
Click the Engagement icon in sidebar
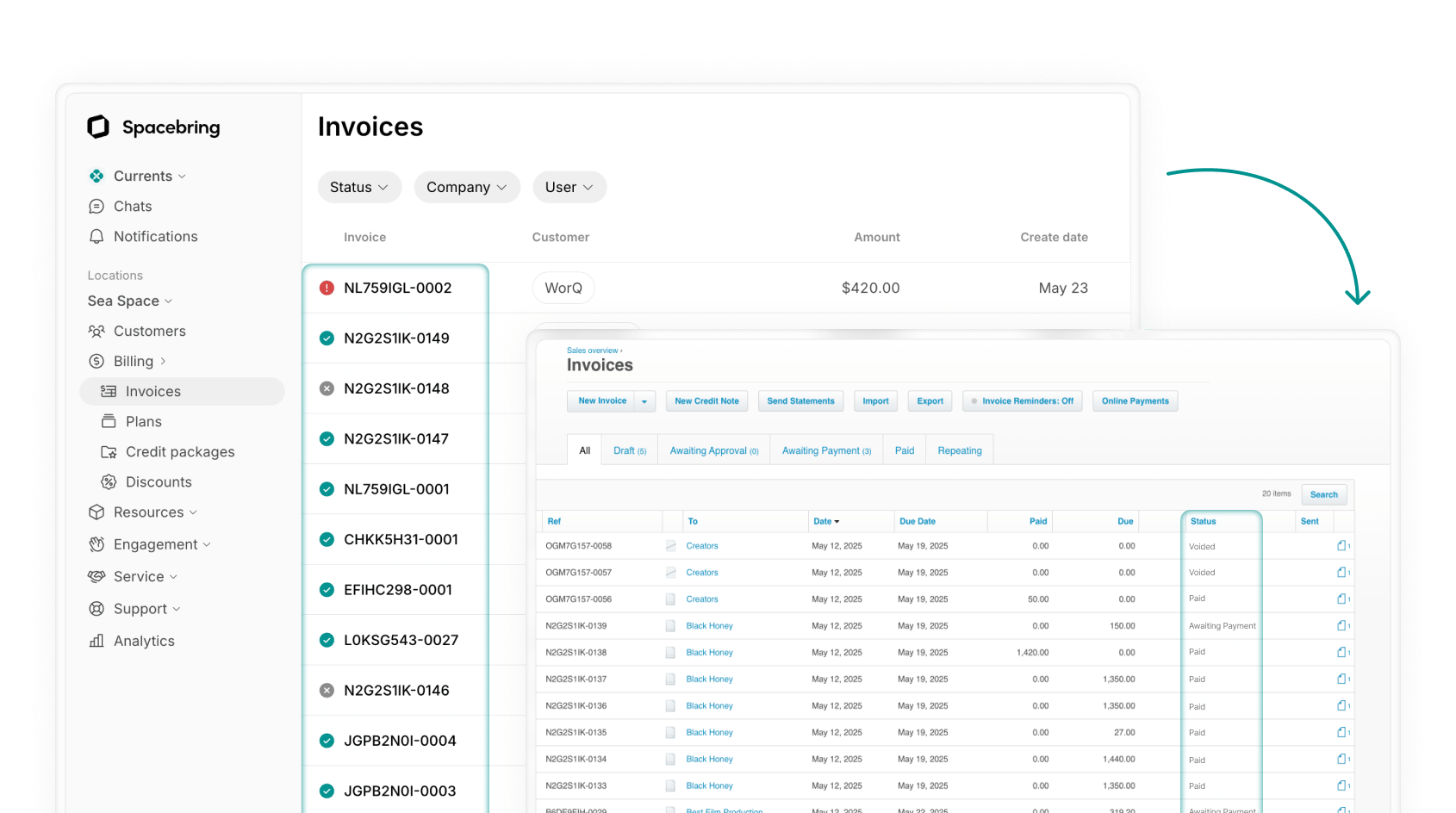click(96, 544)
